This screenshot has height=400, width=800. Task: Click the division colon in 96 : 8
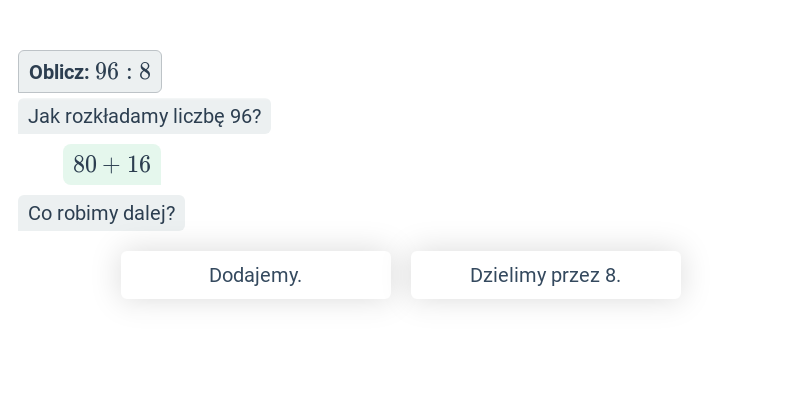(129, 72)
